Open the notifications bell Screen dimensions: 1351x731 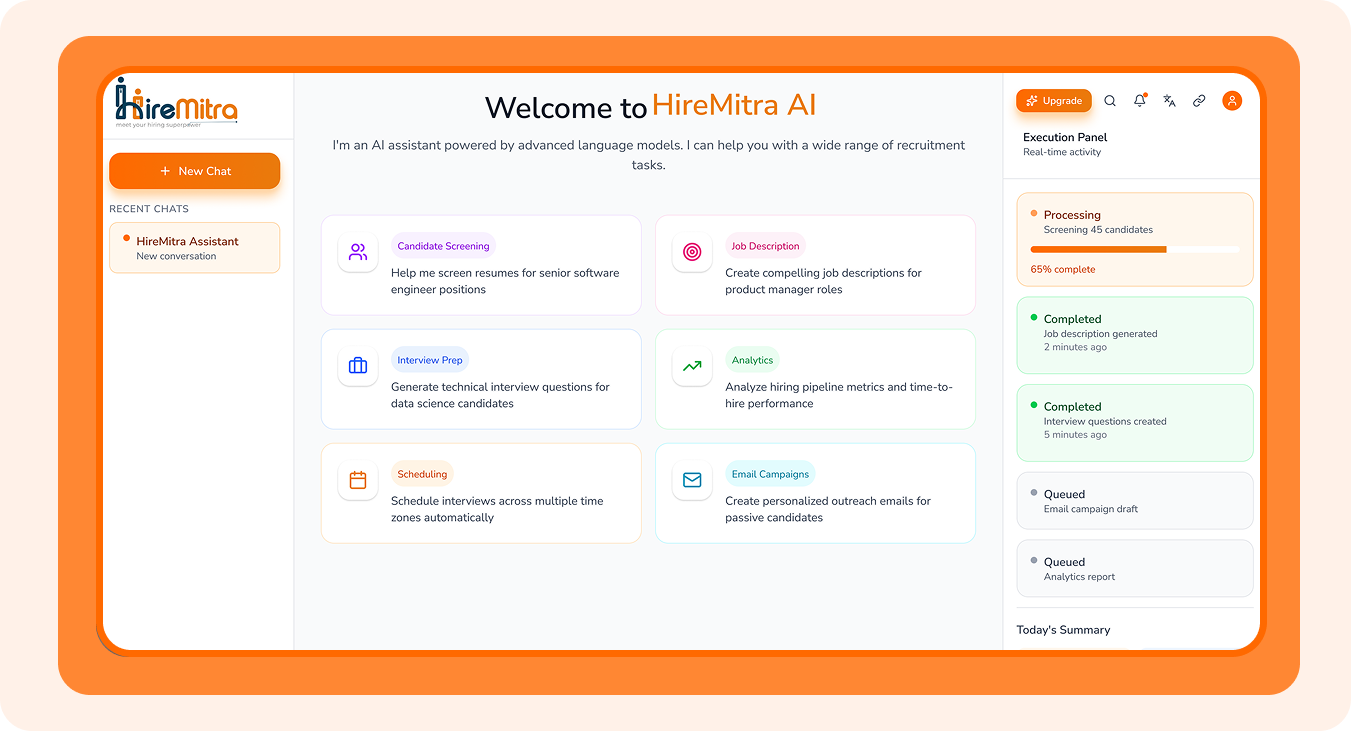tap(1139, 101)
